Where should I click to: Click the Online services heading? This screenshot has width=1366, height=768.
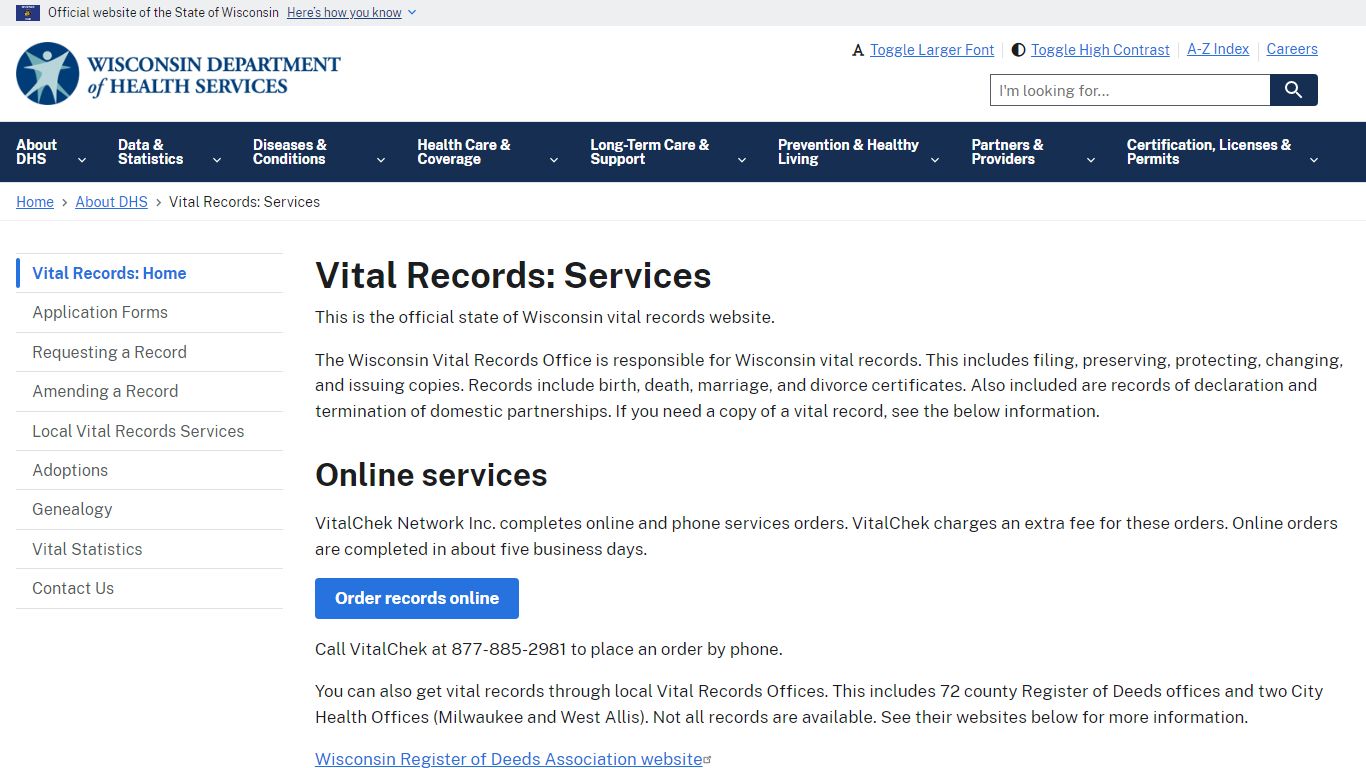tap(431, 474)
